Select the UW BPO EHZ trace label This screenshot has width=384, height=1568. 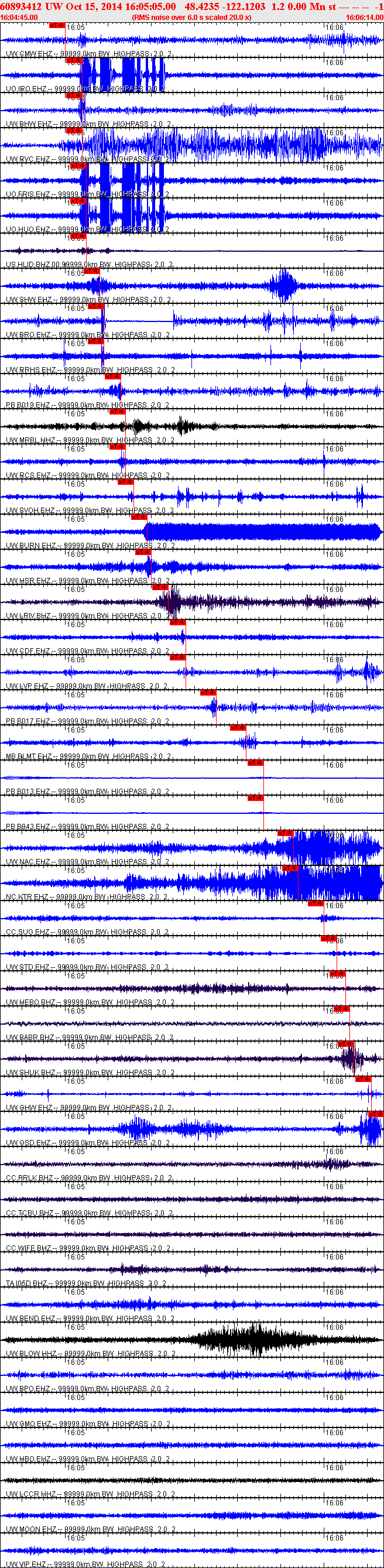click(x=87, y=1389)
